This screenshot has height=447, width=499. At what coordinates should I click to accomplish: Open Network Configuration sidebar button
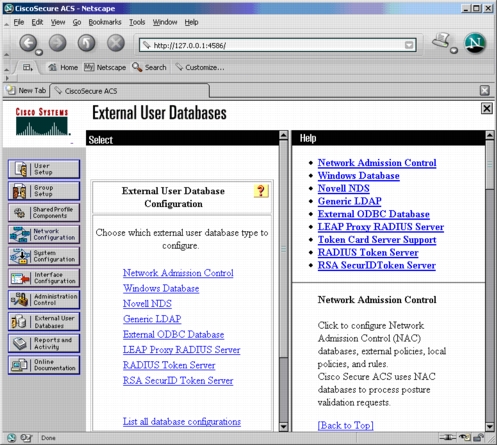click(44, 235)
